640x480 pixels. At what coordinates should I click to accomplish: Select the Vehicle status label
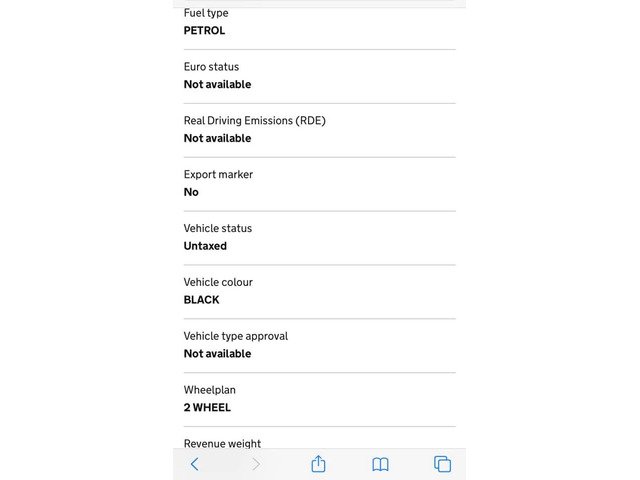coord(217,229)
